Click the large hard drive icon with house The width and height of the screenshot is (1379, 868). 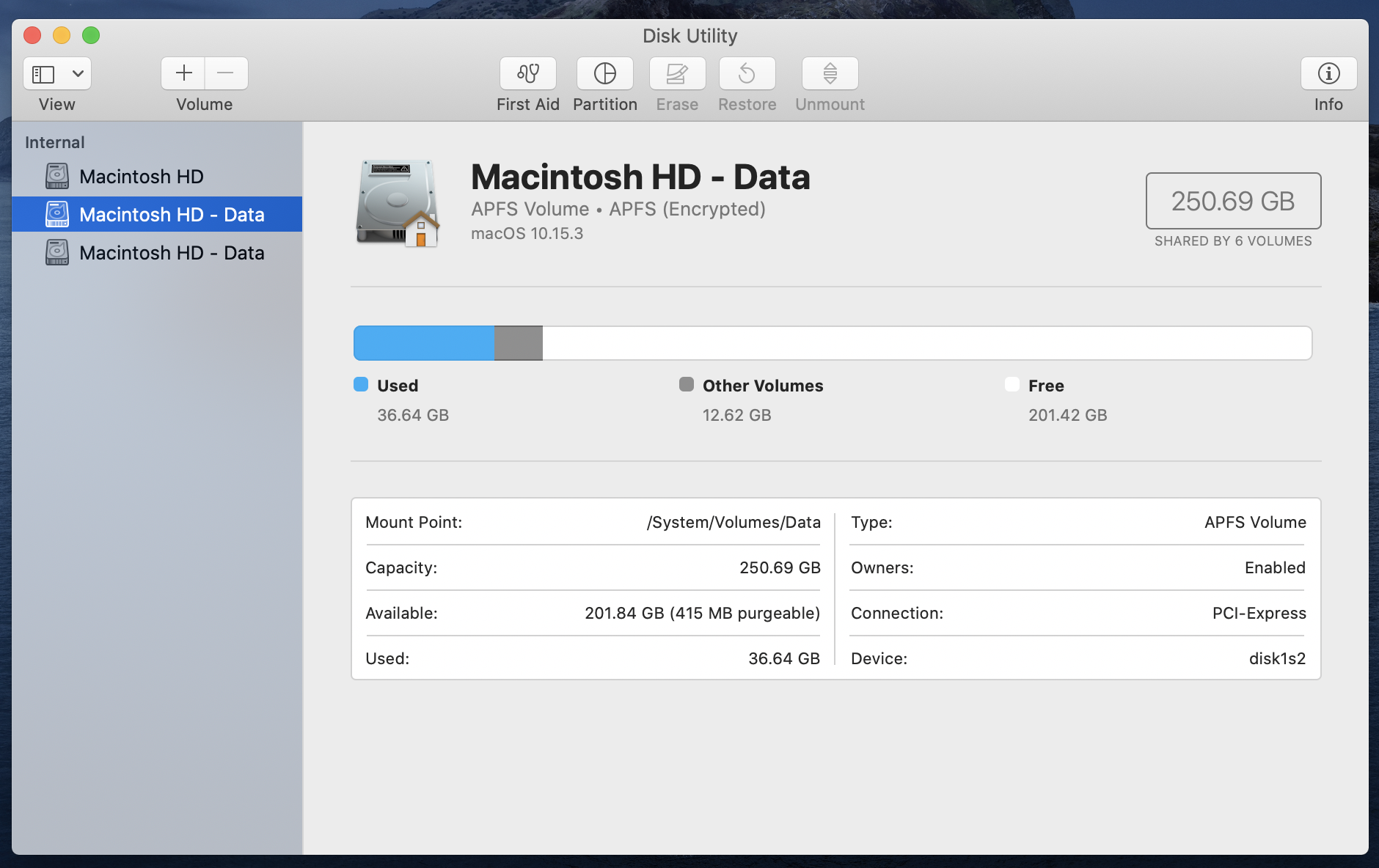click(x=398, y=203)
